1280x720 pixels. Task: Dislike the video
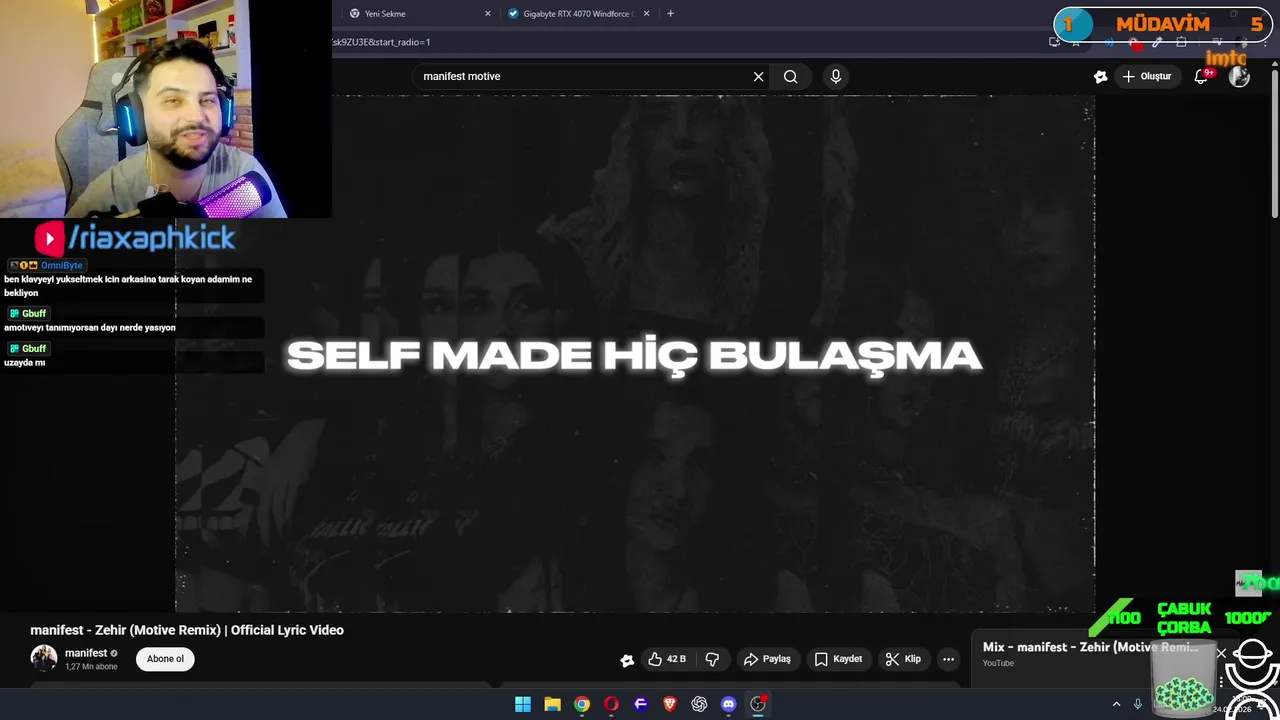point(712,659)
